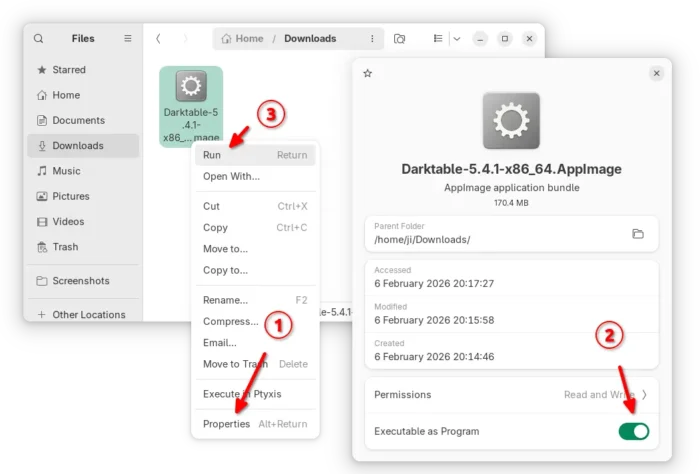Click the star icon in properties dialog

point(368,73)
